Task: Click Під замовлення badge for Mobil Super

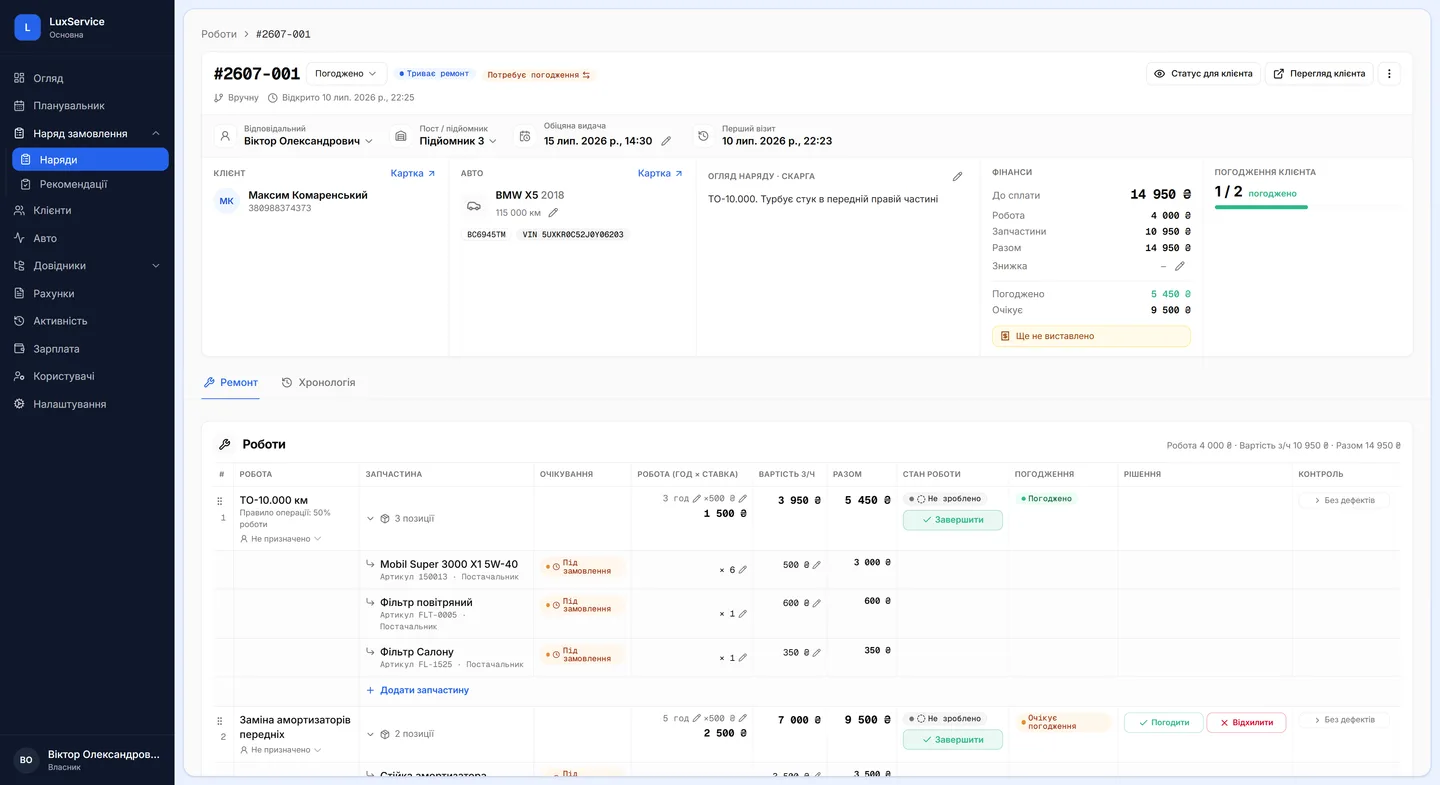Action: point(583,567)
